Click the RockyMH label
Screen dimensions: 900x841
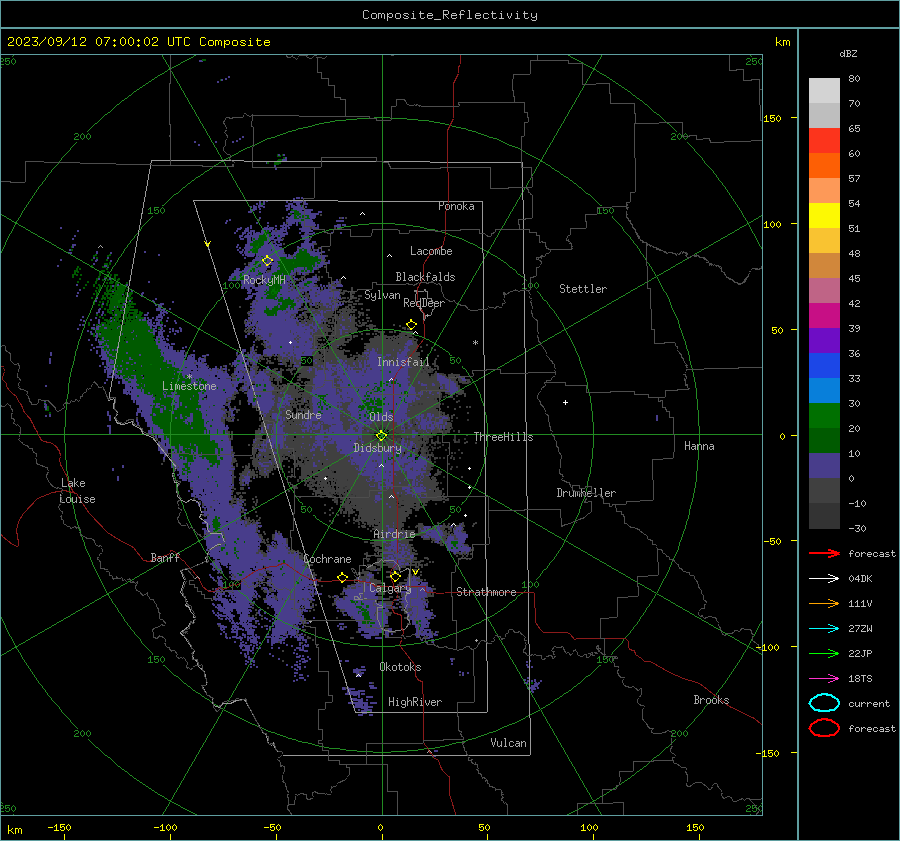pyautogui.click(x=264, y=280)
